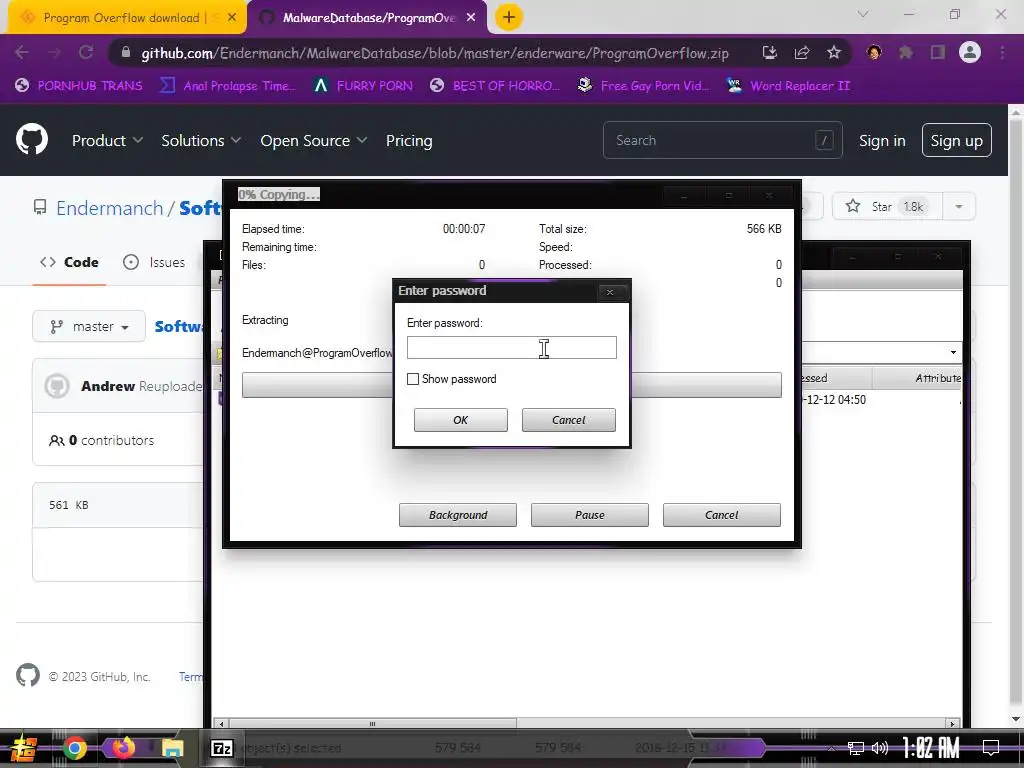Open the Pricing page

click(409, 140)
